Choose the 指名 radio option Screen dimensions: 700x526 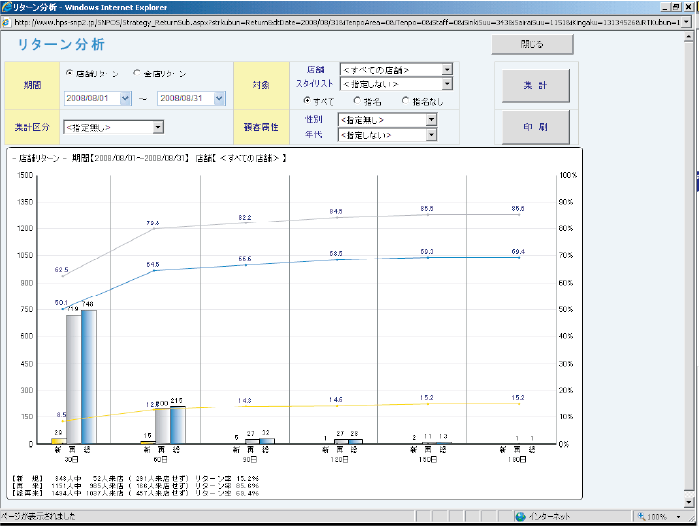pos(357,100)
